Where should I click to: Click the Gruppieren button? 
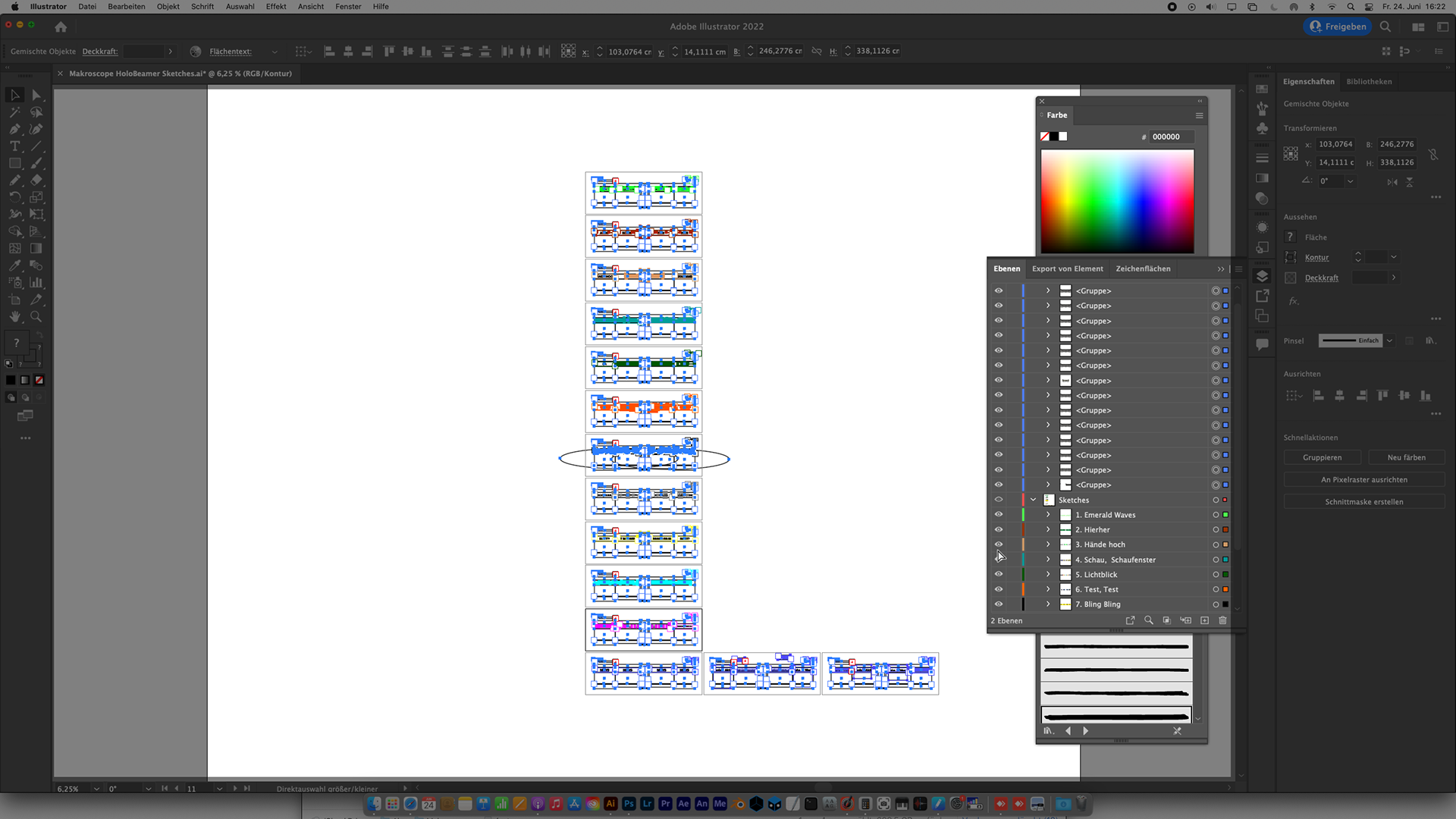1322,457
